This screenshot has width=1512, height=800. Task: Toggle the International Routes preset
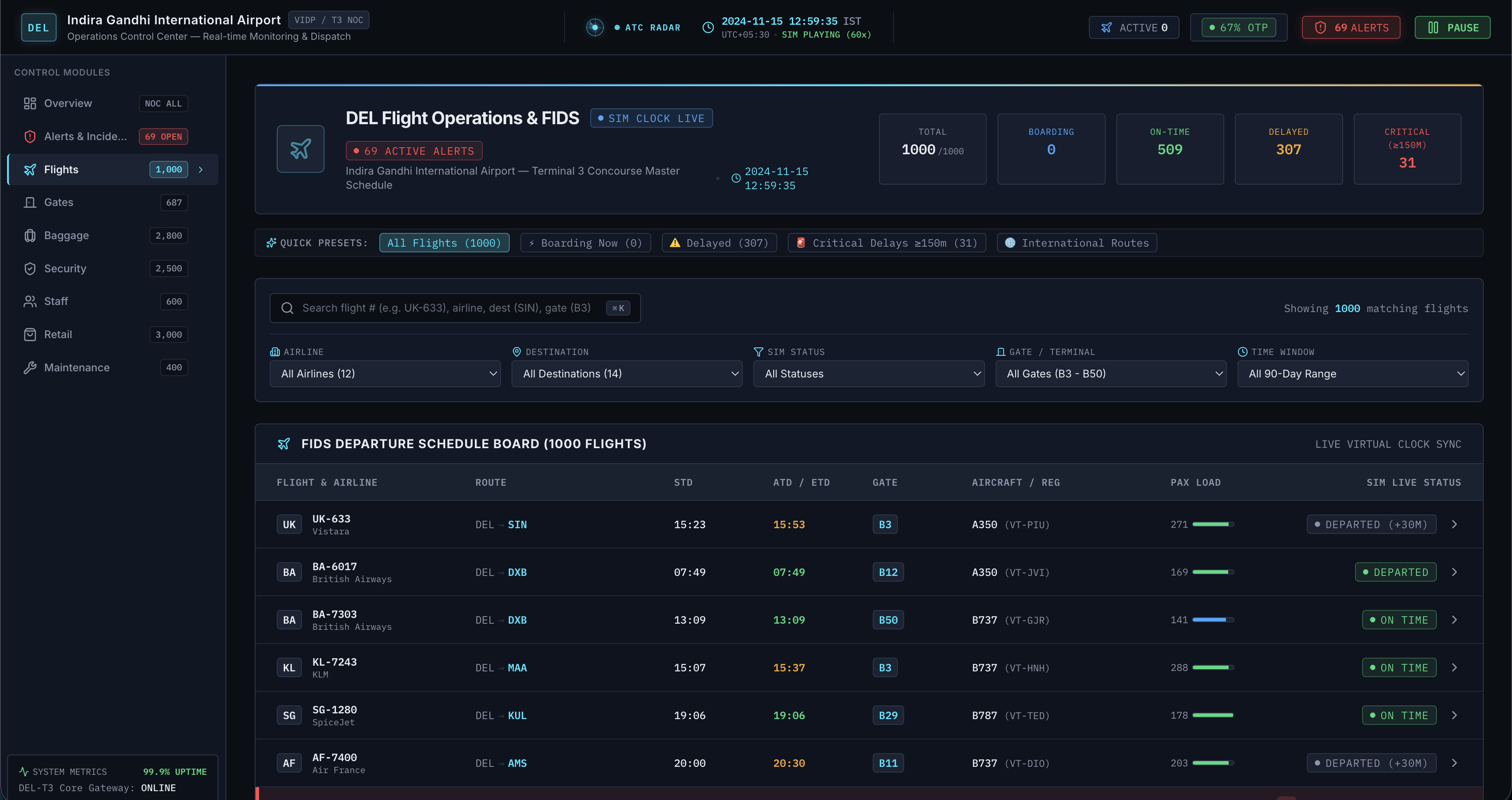(1077, 243)
